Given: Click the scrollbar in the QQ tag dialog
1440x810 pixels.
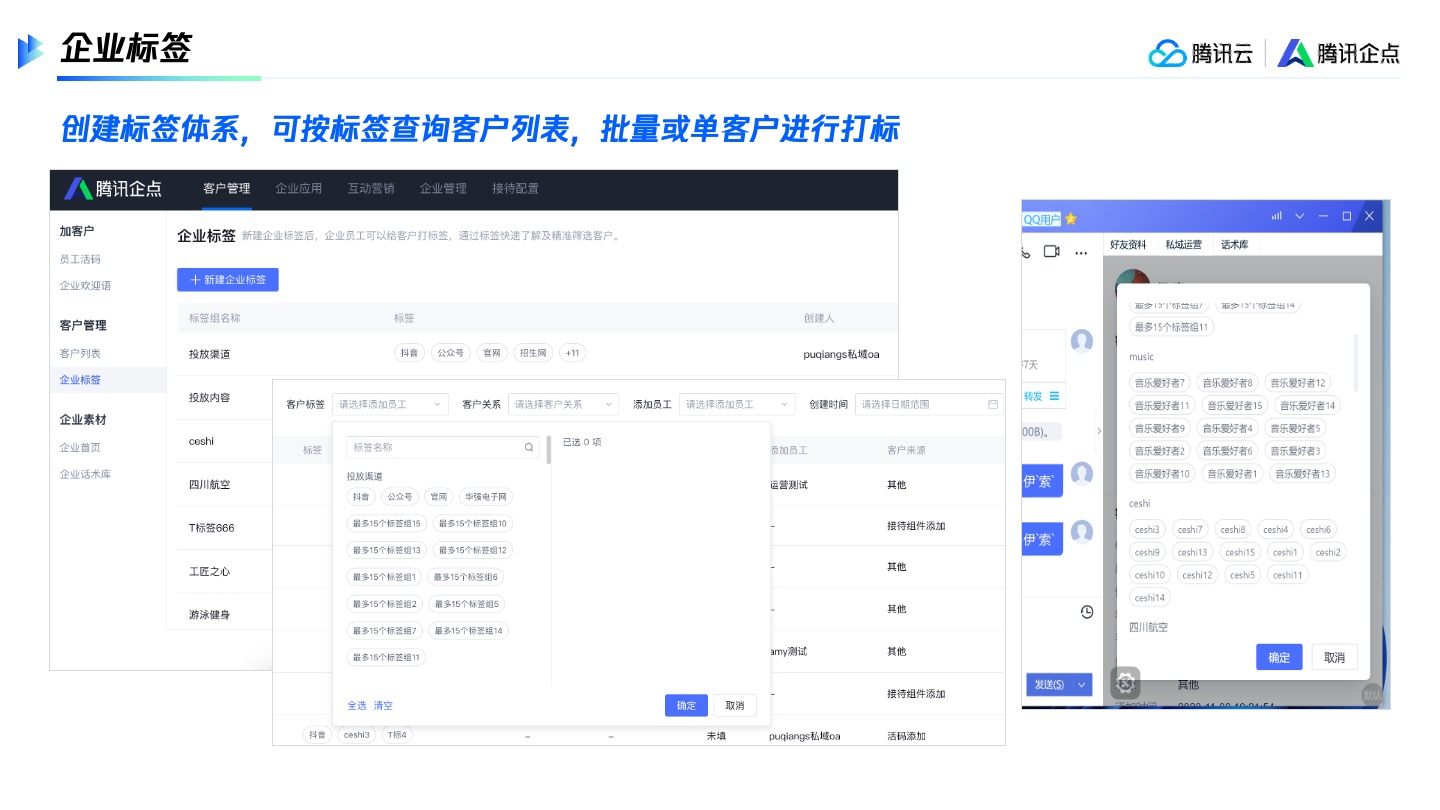Looking at the screenshot, I should pos(1356,362).
